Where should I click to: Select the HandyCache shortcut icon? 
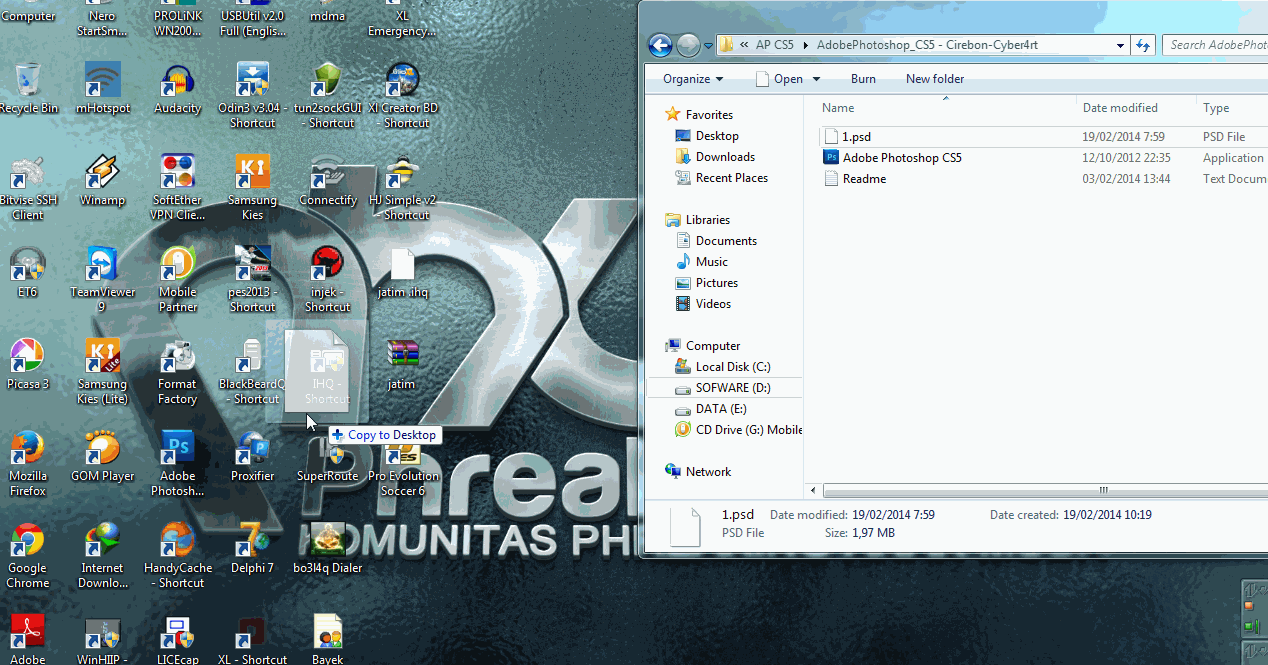(x=178, y=556)
